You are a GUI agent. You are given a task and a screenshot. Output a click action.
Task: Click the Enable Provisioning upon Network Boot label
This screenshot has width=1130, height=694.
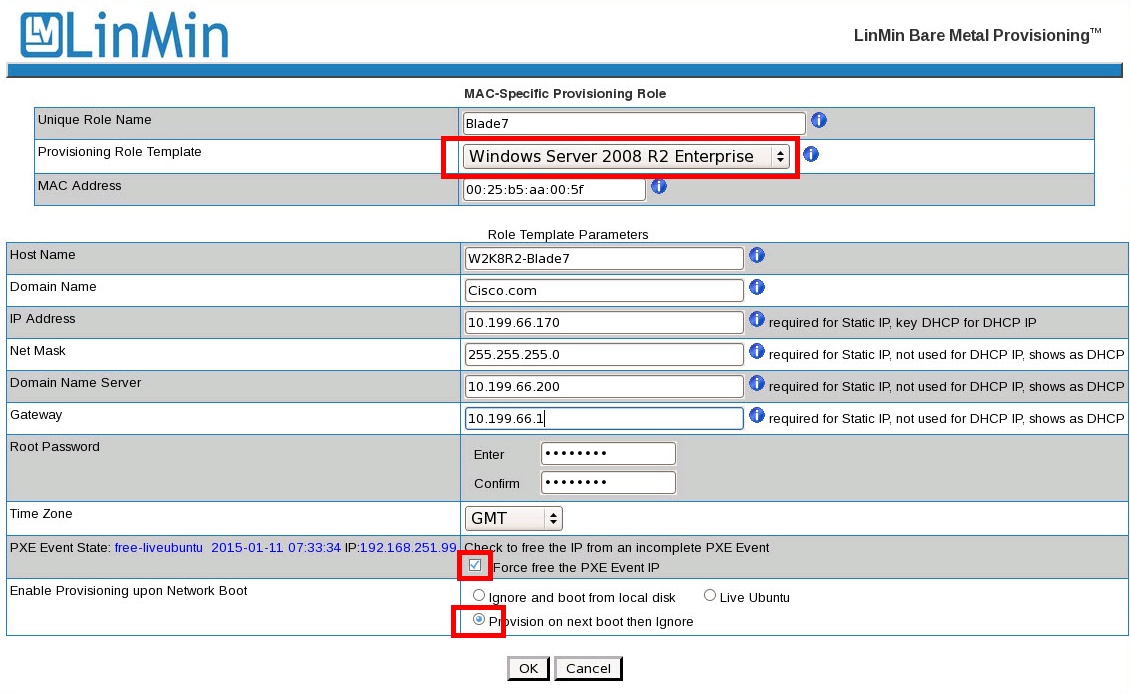pos(128,591)
